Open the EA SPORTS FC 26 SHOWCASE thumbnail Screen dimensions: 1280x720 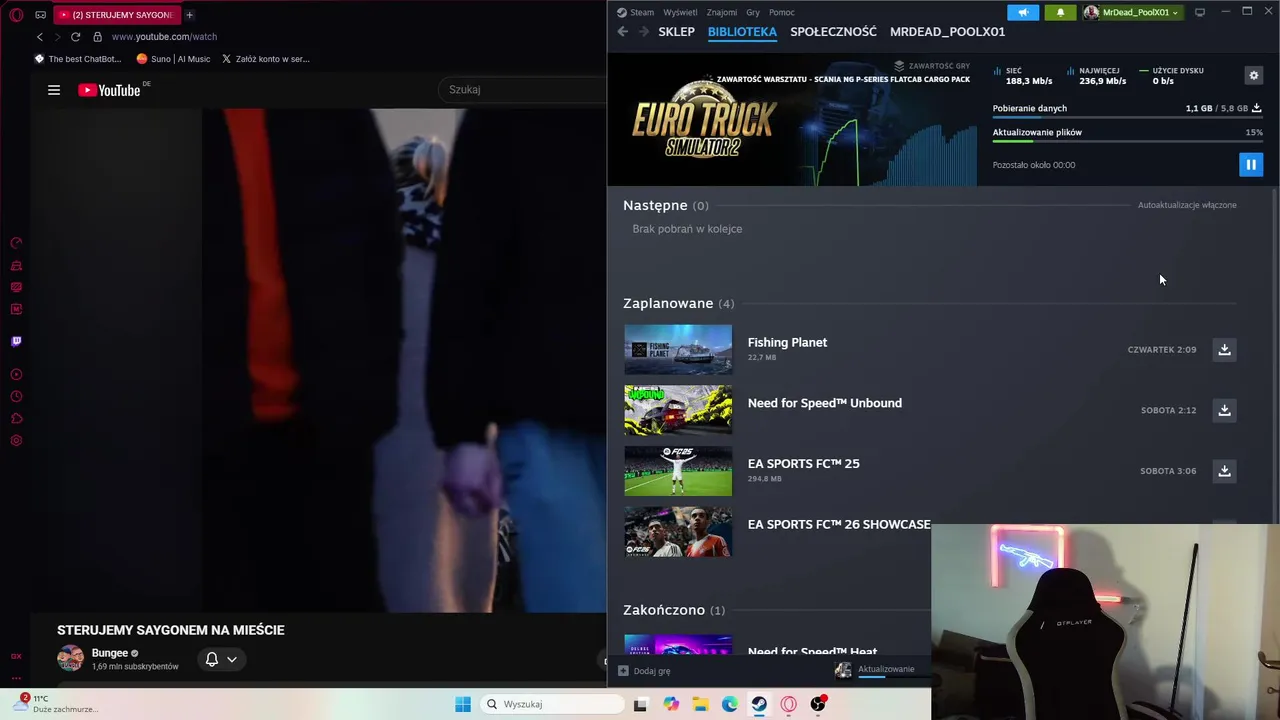point(678,532)
